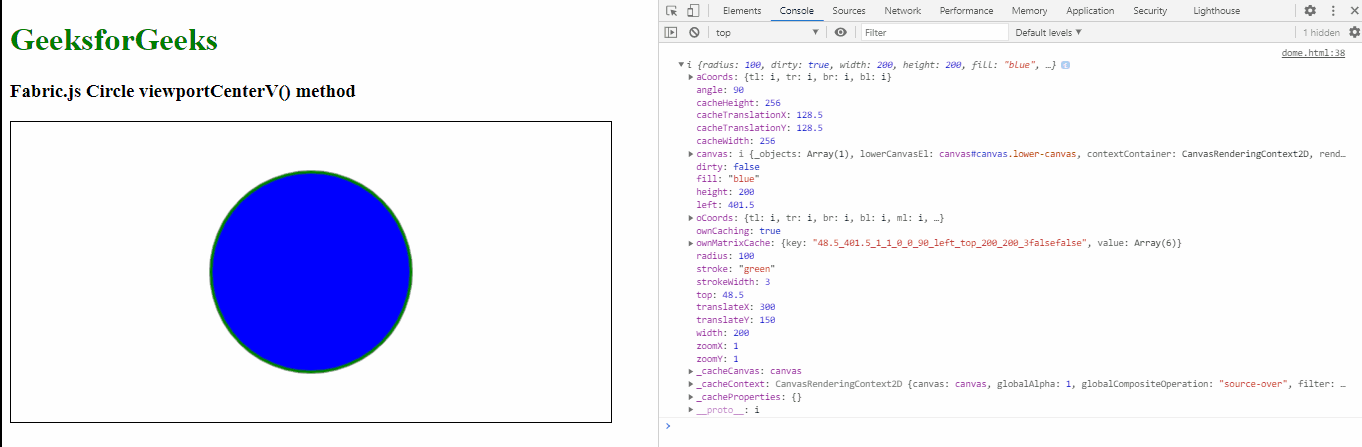Clear the console
This screenshot has height=447, width=1362.
click(694, 32)
